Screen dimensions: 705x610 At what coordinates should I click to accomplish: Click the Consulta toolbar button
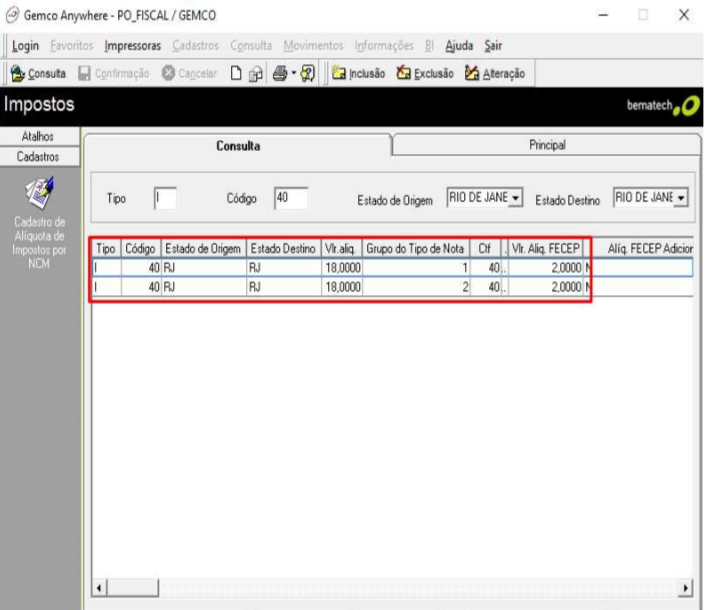(x=38, y=73)
